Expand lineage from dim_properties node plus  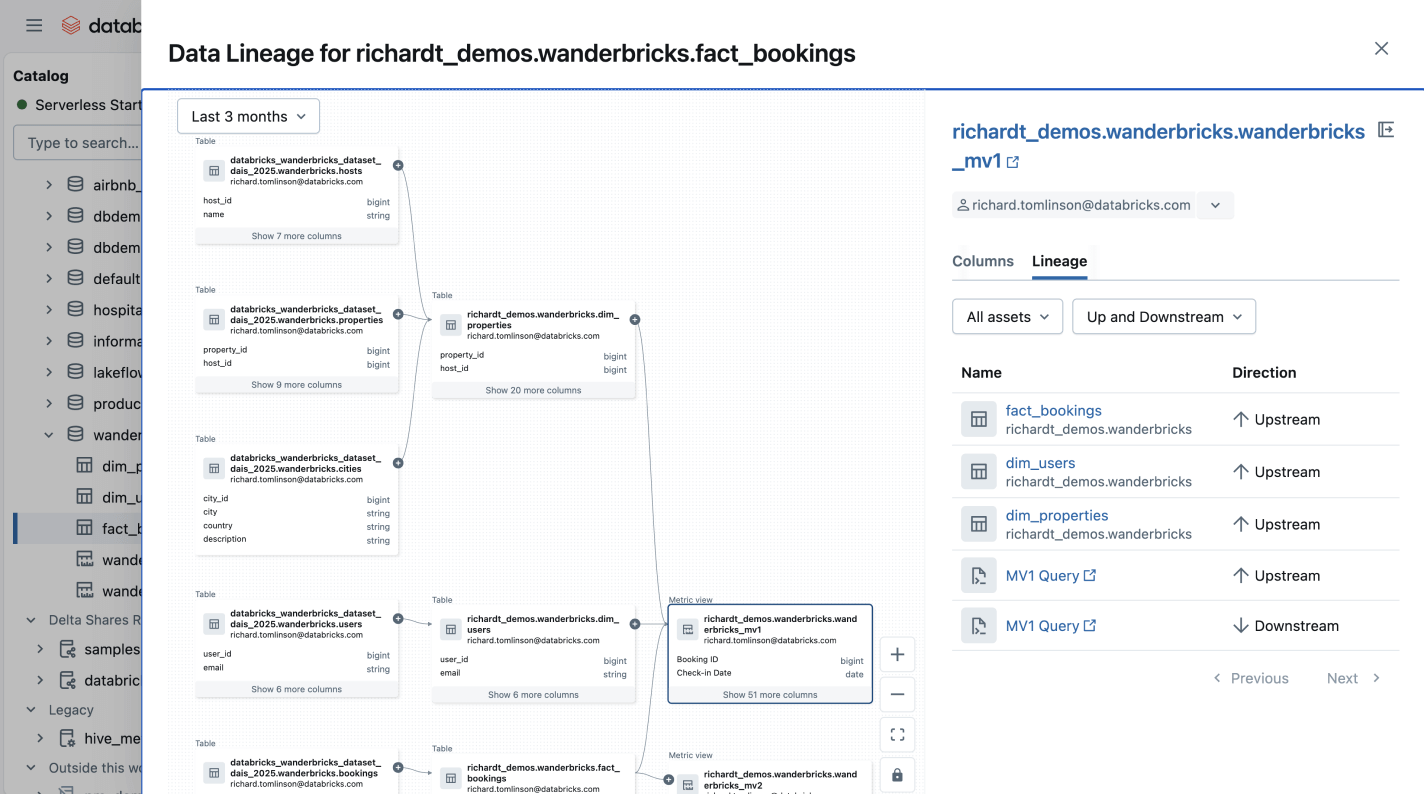[635, 320]
